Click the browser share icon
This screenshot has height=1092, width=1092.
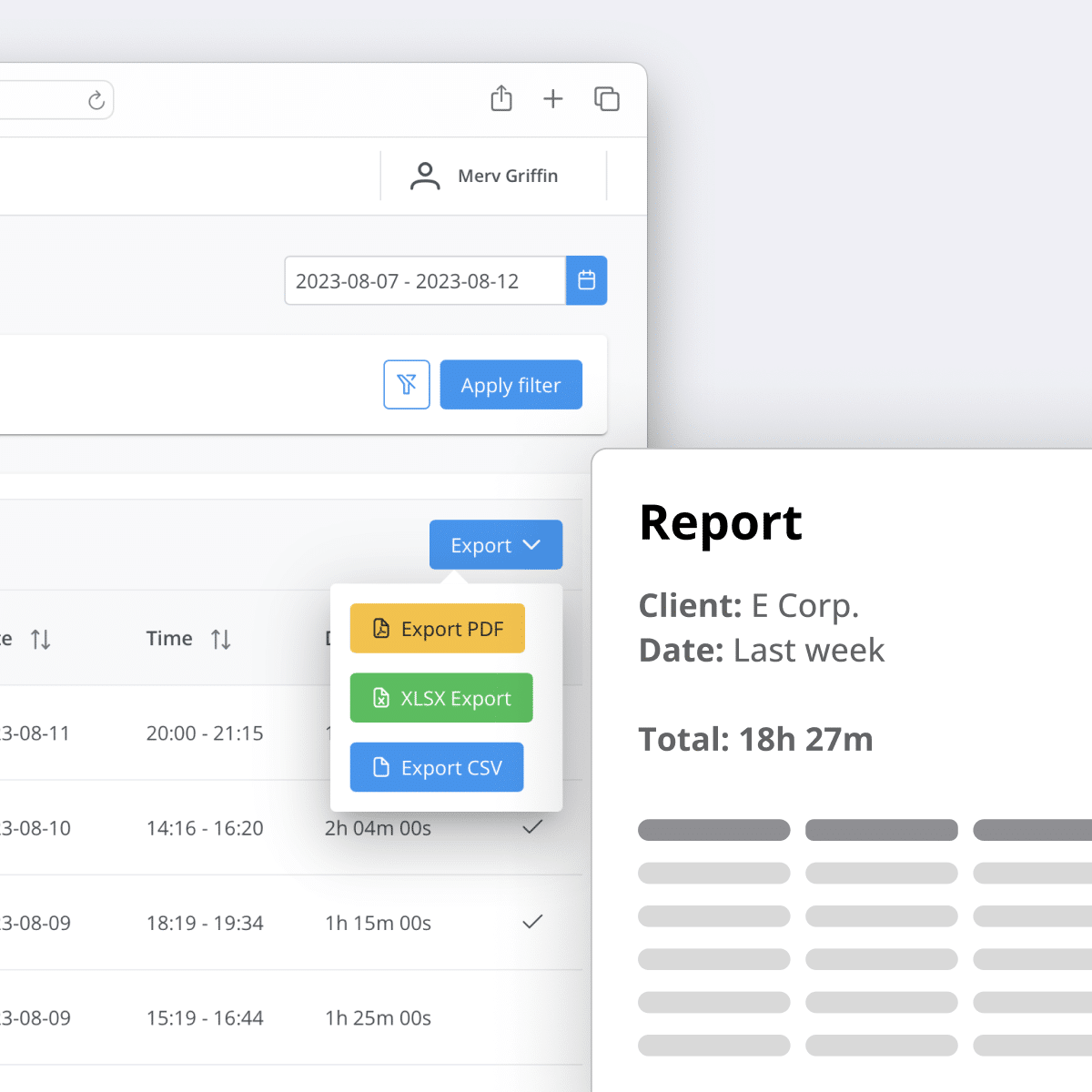[x=500, y=98]
